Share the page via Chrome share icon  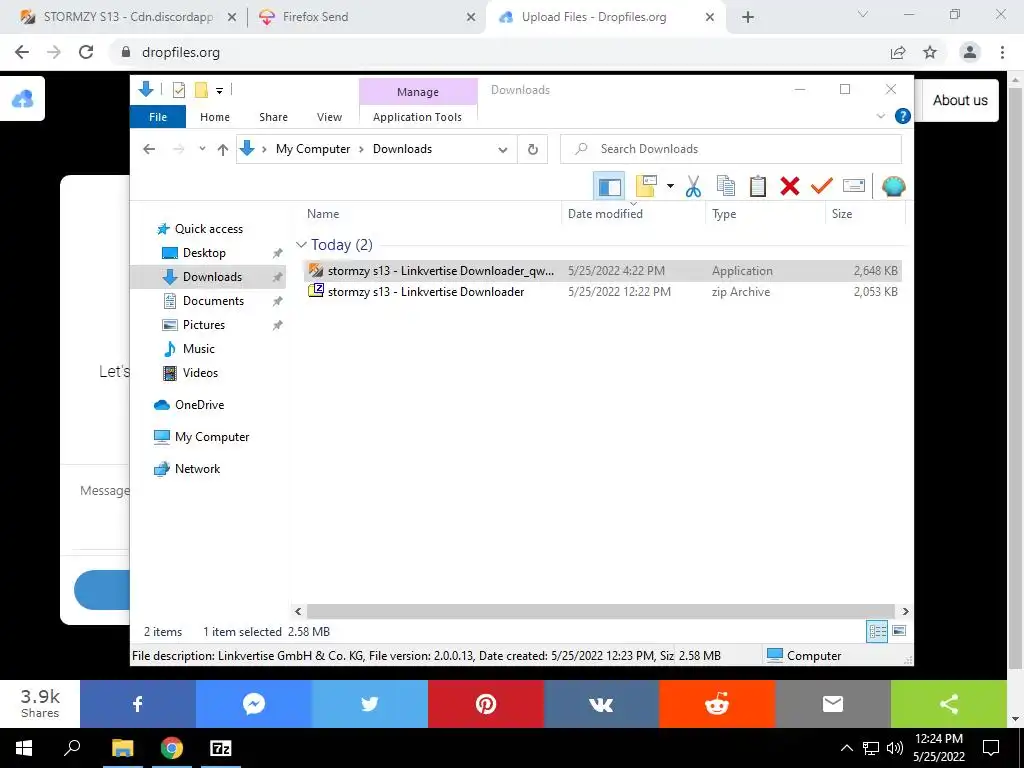(x=898, y=52)
